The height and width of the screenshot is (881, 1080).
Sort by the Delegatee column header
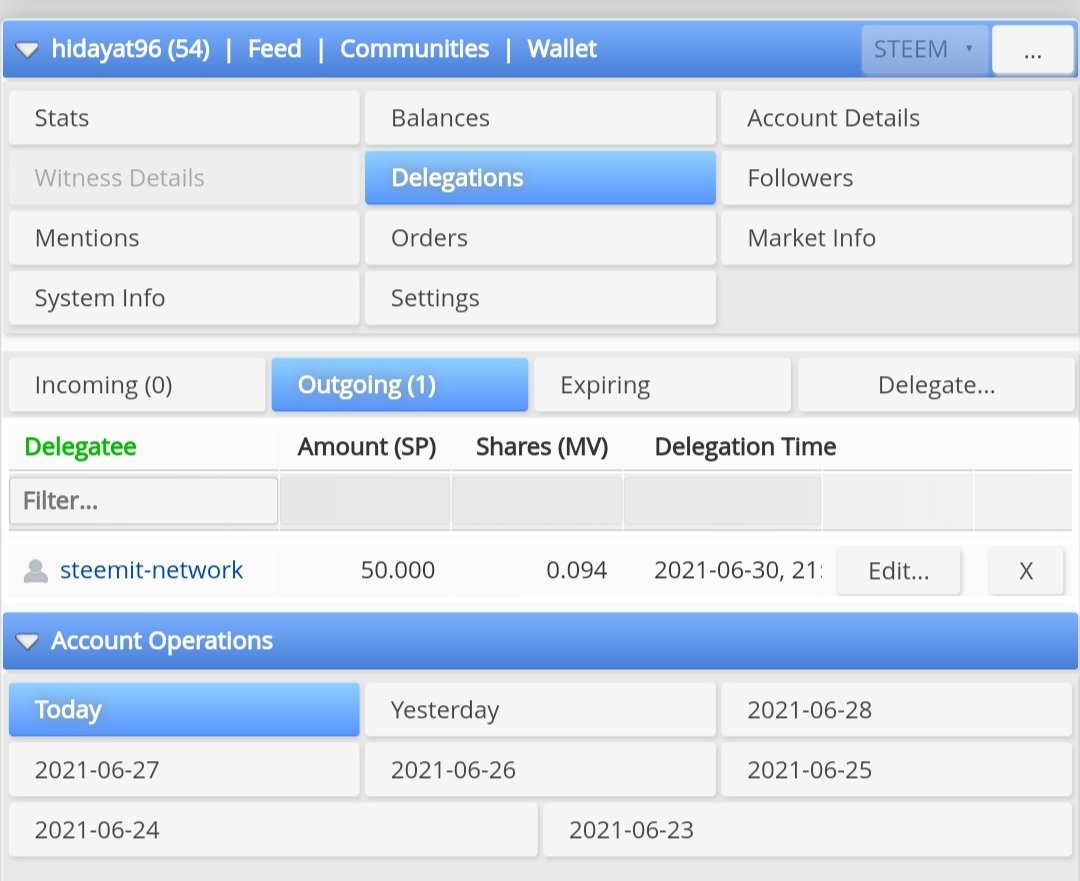click(x=81, y=446)
